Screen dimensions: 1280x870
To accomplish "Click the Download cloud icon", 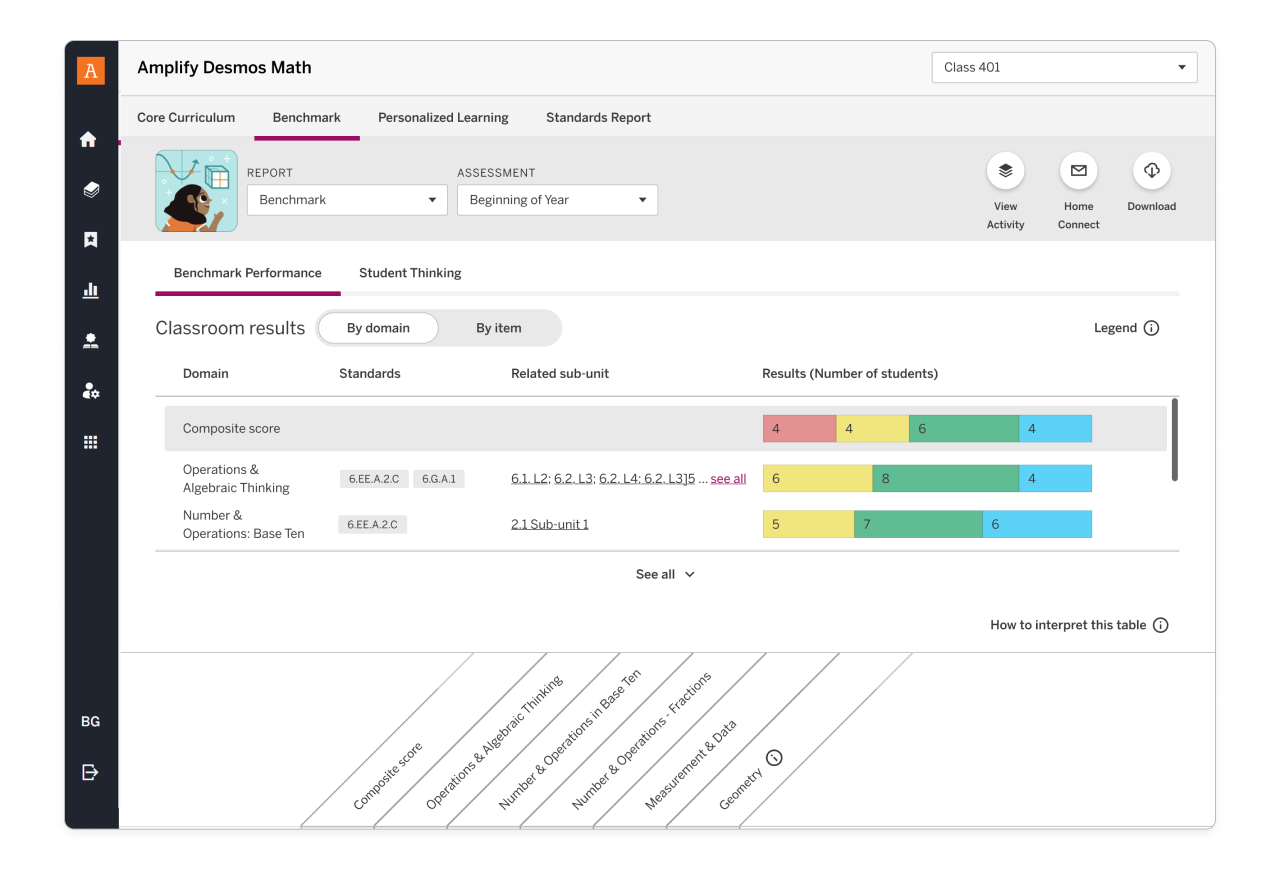I will click(x=1151, y=171).
